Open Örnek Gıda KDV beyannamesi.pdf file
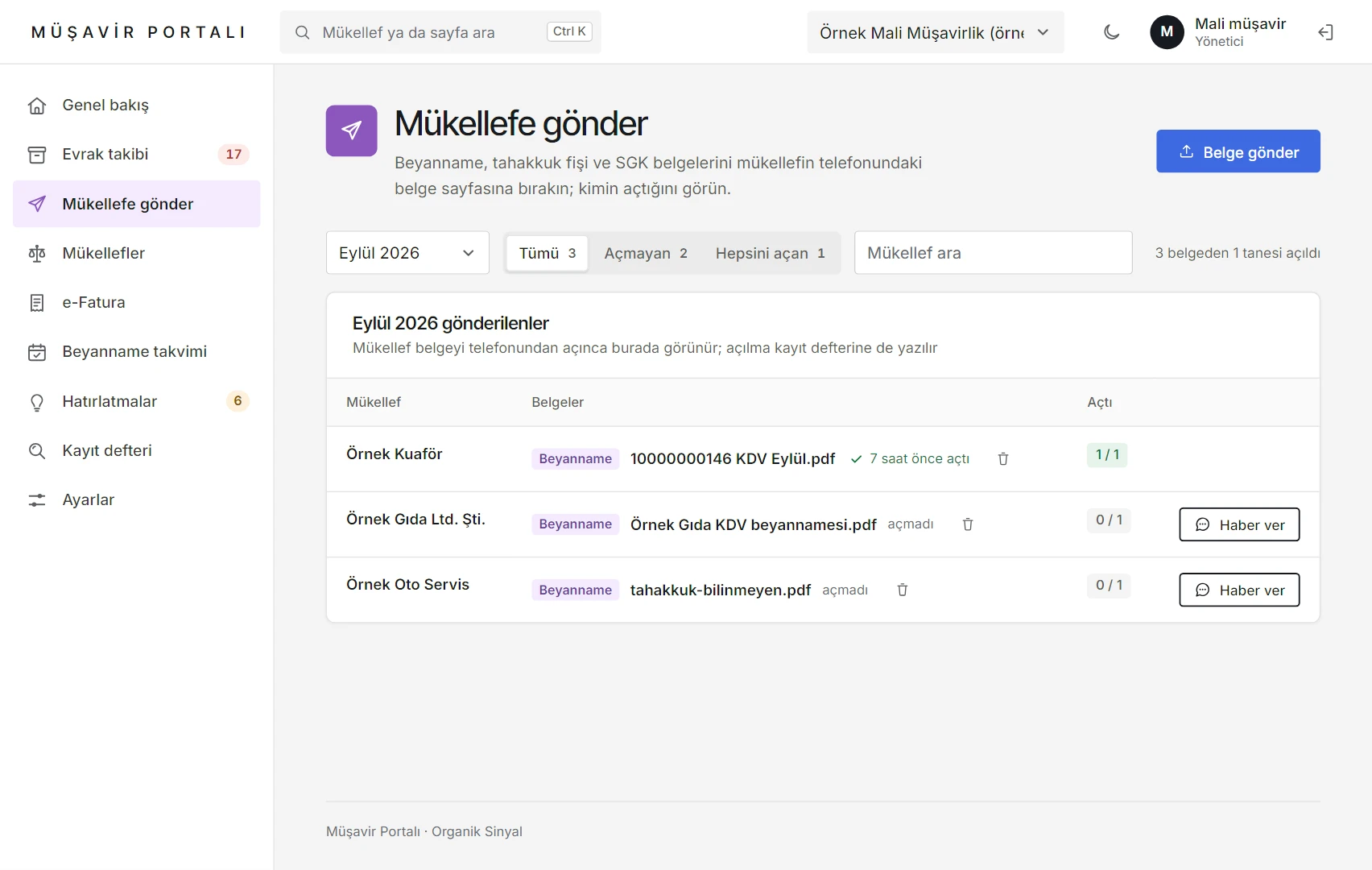The image size is (1372, 870). (753, 524)
